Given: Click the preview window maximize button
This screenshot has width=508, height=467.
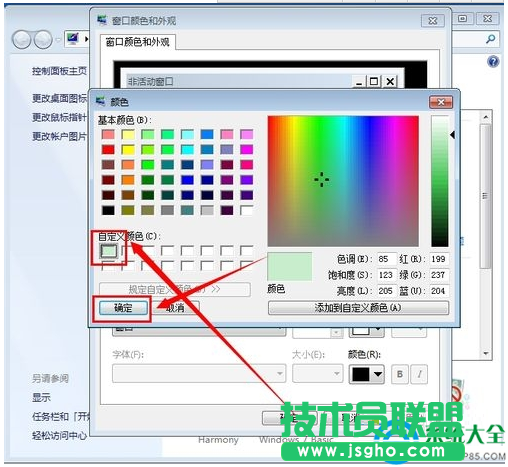Looking at the screenshot, I should (x=374, y=81).
